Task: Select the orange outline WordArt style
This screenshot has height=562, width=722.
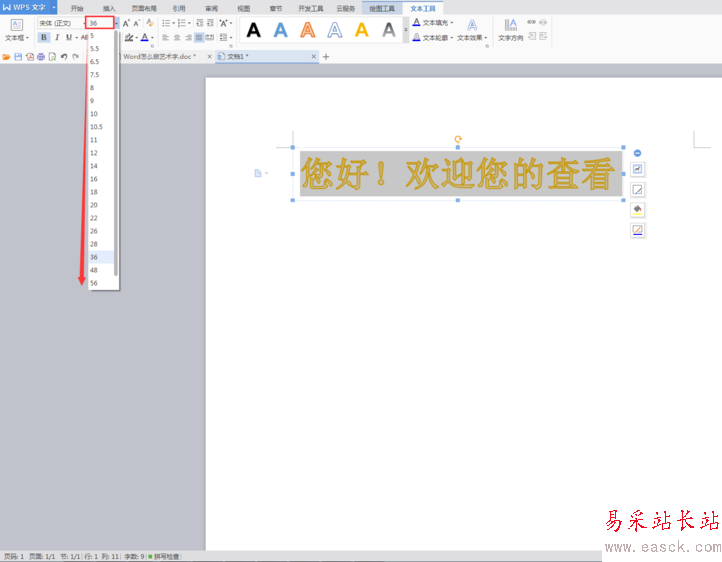Action: [x=308, y=30]
